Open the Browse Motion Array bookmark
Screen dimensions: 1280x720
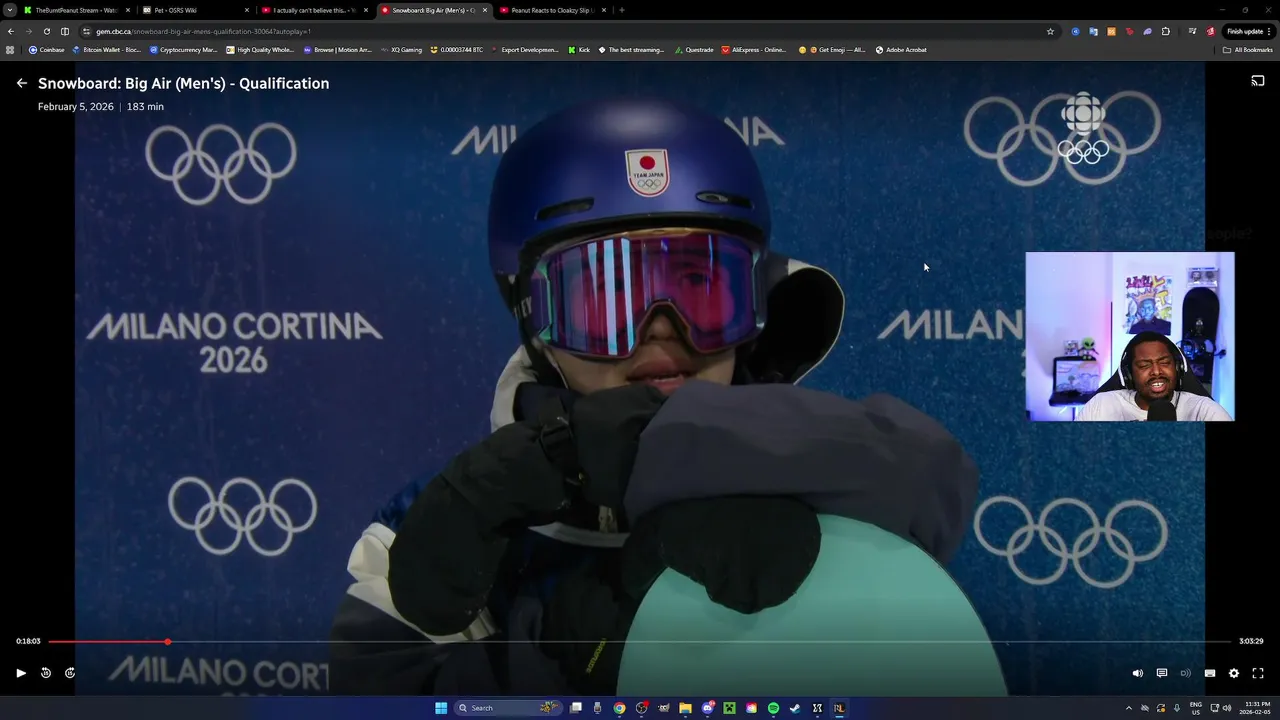pos(338,49)
